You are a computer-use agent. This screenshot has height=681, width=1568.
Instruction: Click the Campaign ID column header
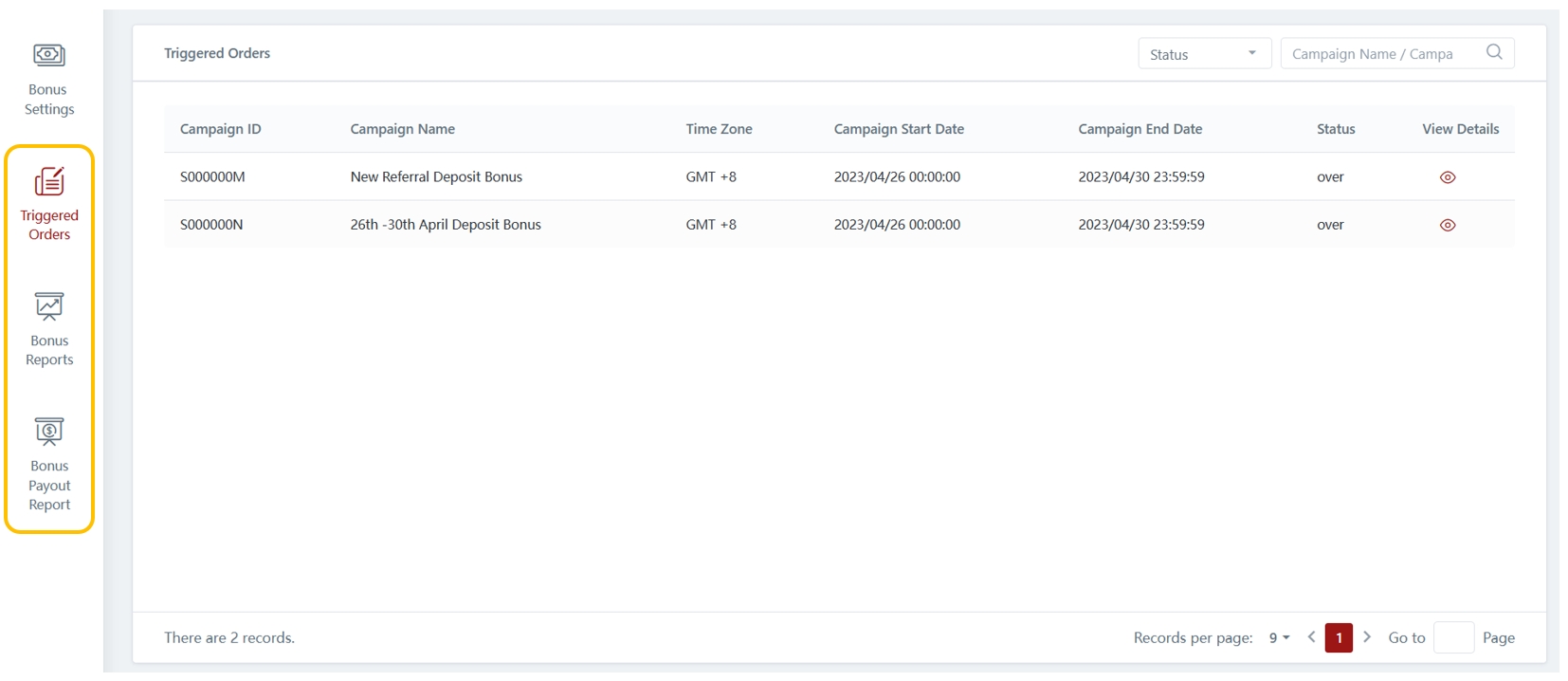[x=220, y=129]
